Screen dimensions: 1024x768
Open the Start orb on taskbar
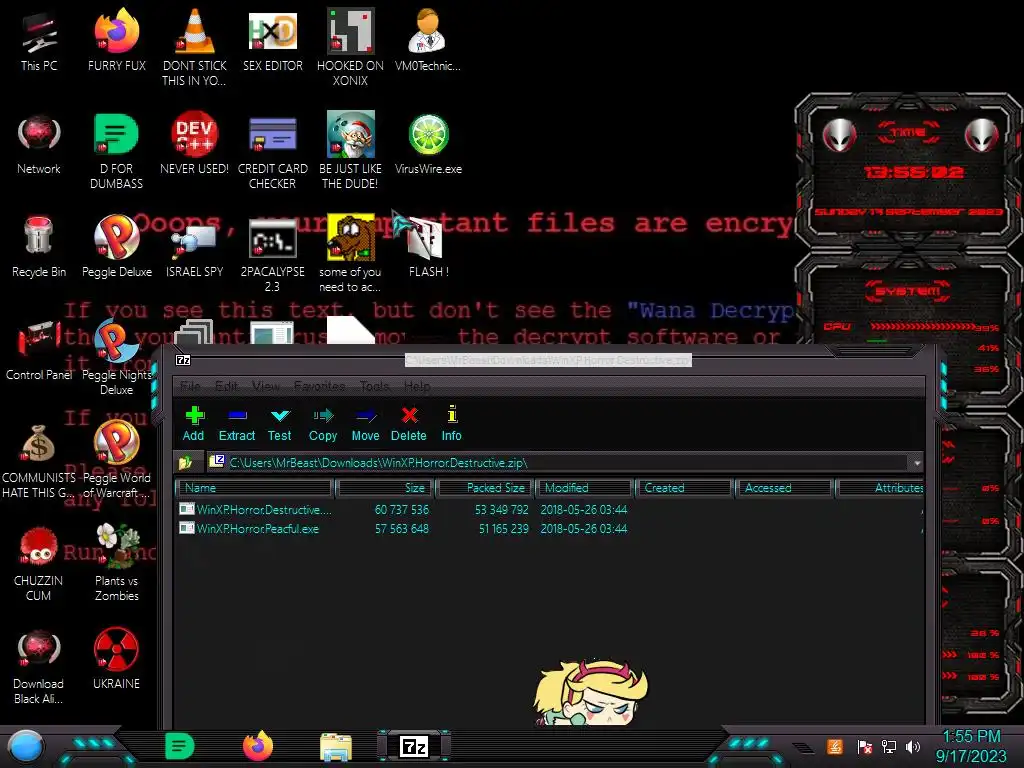[26, 746]
